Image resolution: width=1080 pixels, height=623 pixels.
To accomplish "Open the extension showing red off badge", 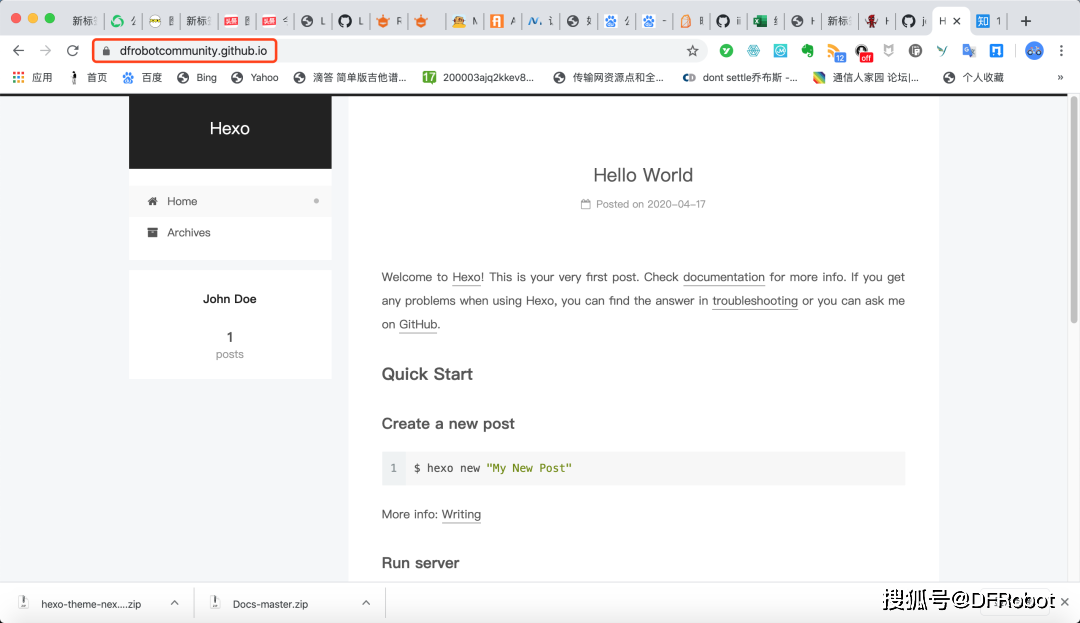I will point(862,52).
